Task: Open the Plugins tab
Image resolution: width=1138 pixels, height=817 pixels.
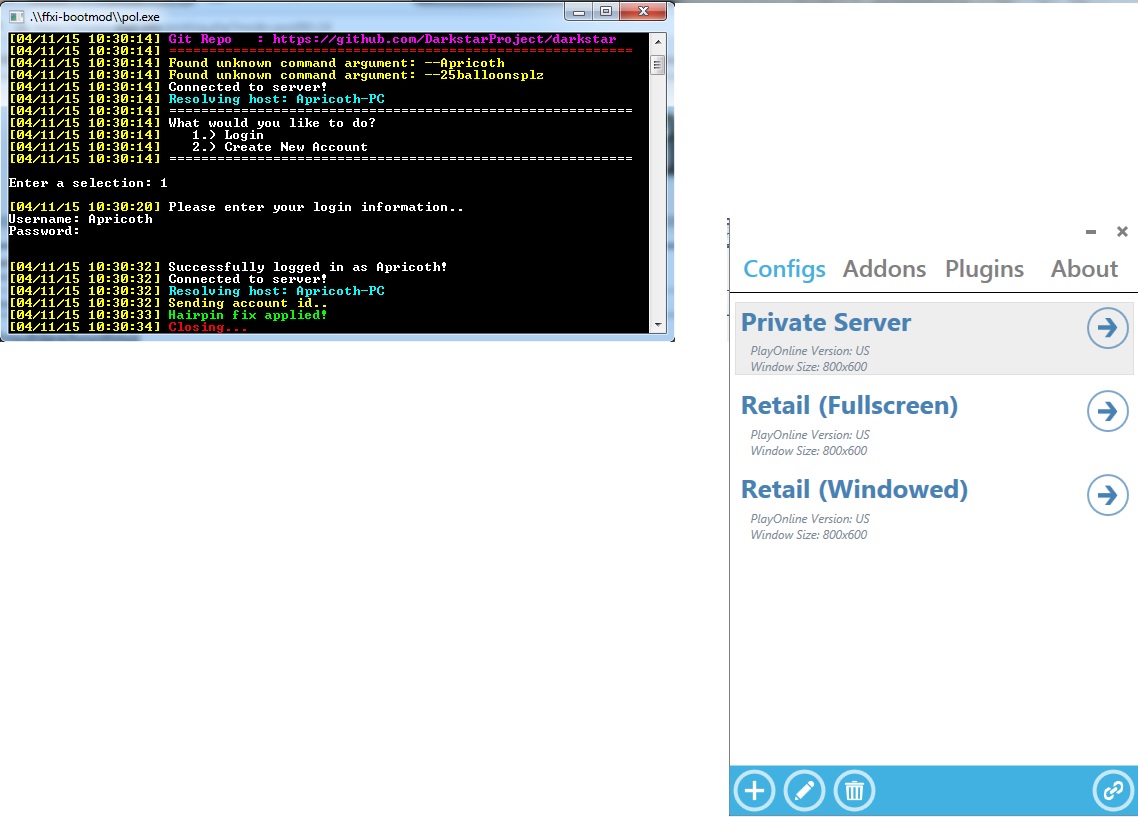Action: click(984, 269)
